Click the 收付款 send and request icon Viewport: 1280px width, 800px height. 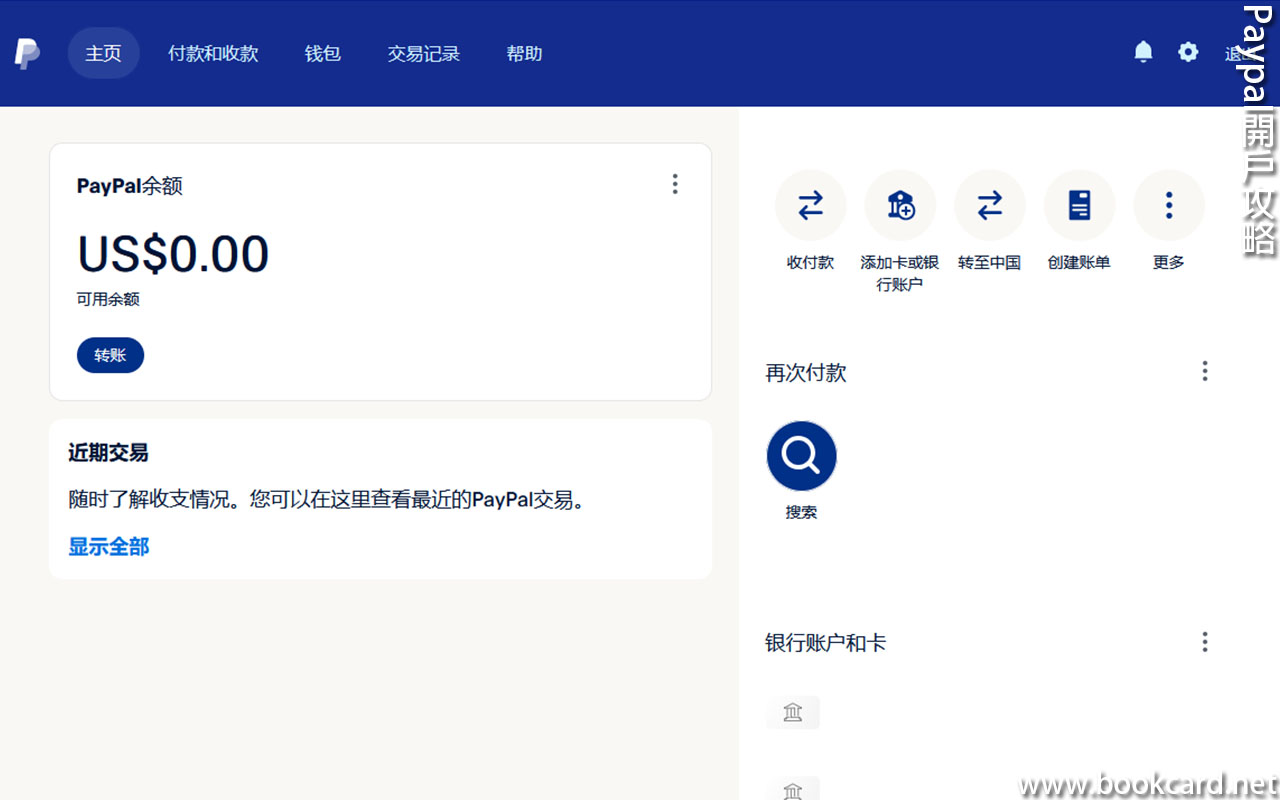tap(810, 206)
